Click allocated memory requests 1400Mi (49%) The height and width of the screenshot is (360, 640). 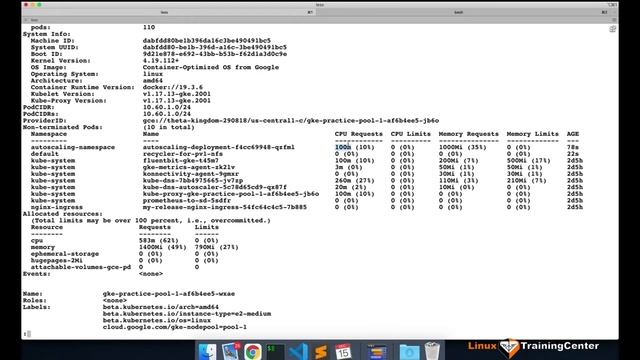click(x=162, y=247)
